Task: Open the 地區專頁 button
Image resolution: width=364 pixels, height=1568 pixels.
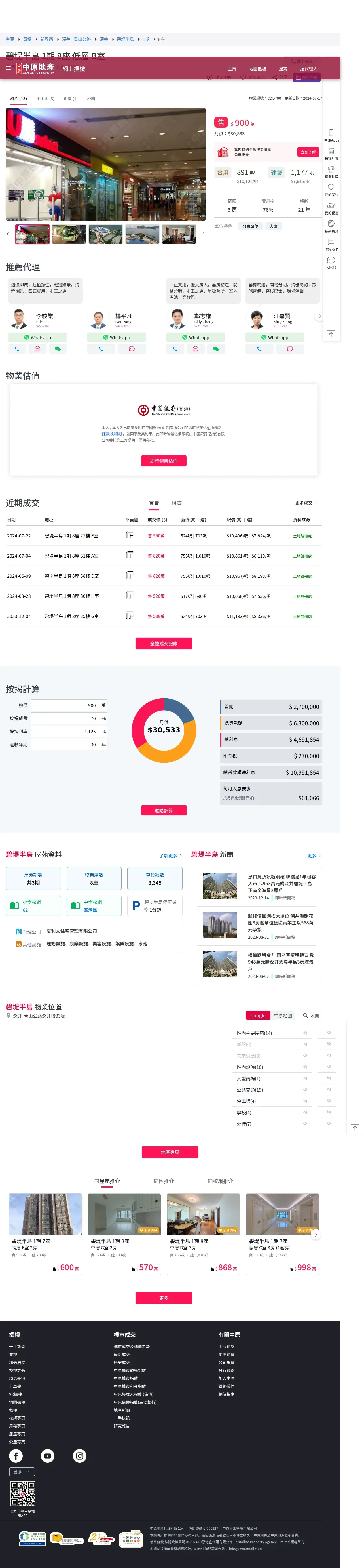Action: click(x=170, y=1152)
